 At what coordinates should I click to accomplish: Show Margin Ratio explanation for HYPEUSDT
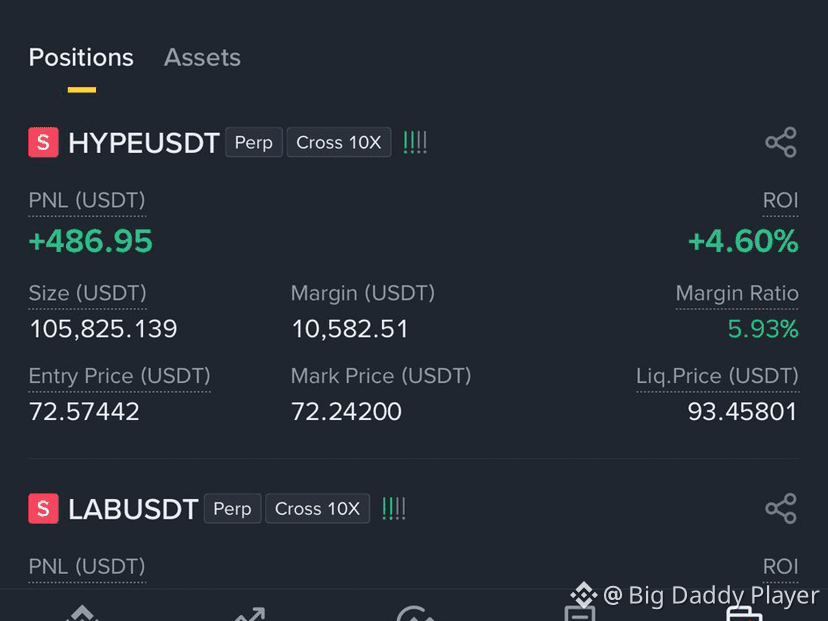(737, 294)
